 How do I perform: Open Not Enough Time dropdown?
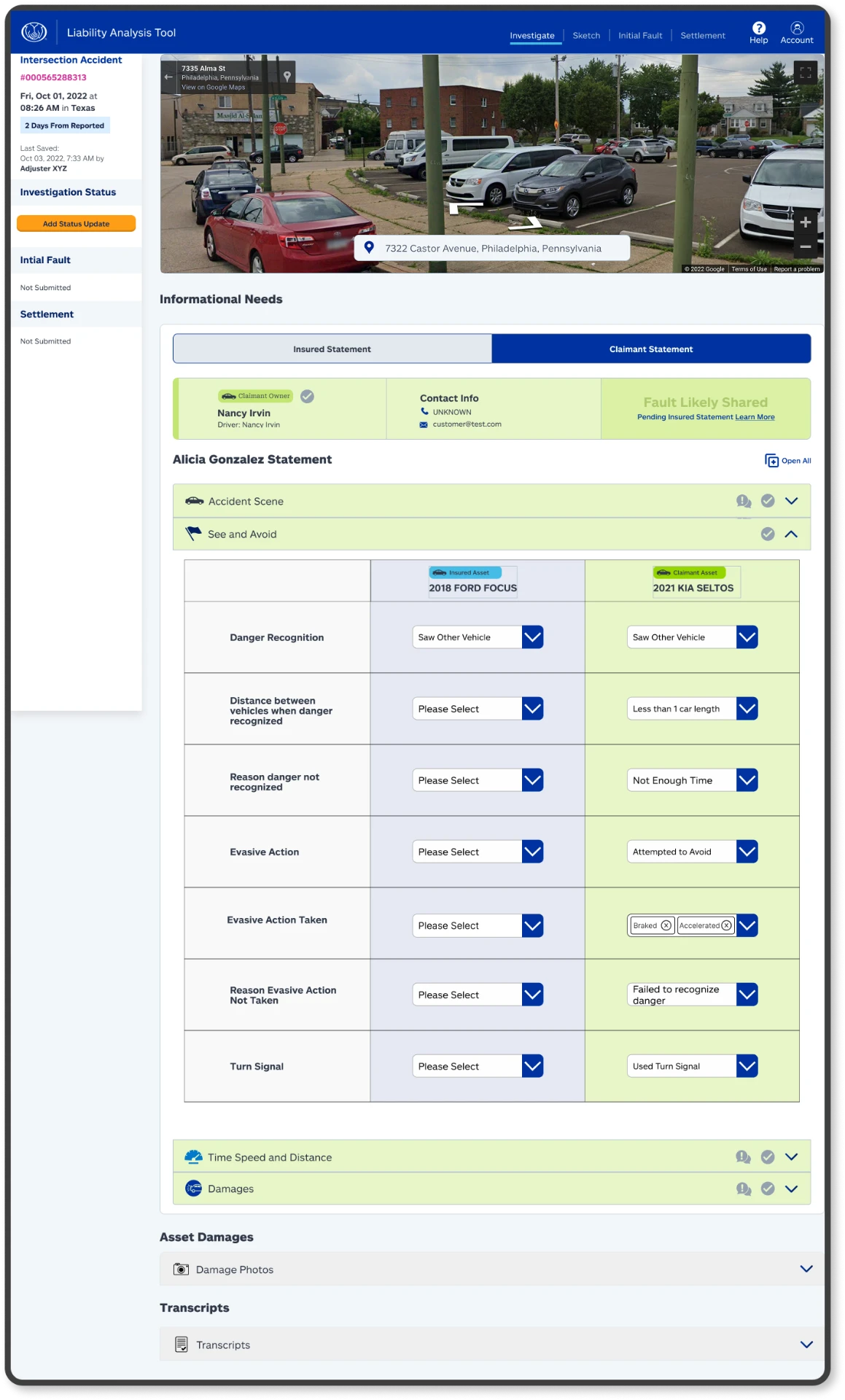[x=692, y=780]
